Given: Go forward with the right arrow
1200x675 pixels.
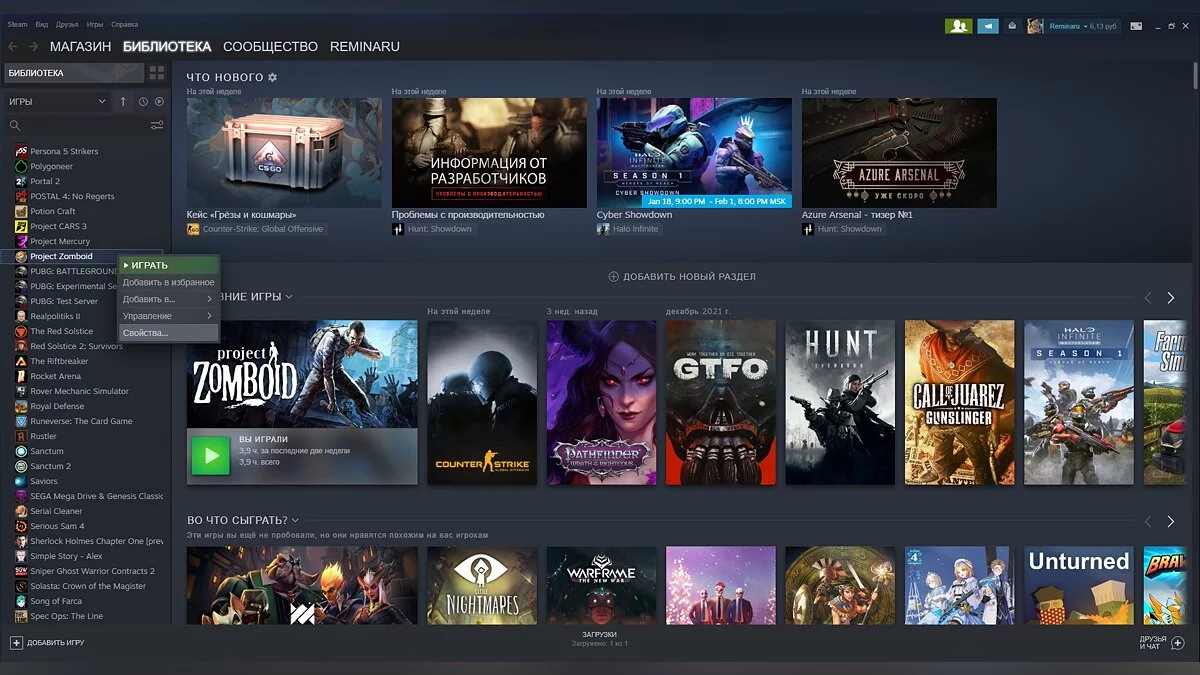Looking at the screenshot, I should (x=33, y=47).
